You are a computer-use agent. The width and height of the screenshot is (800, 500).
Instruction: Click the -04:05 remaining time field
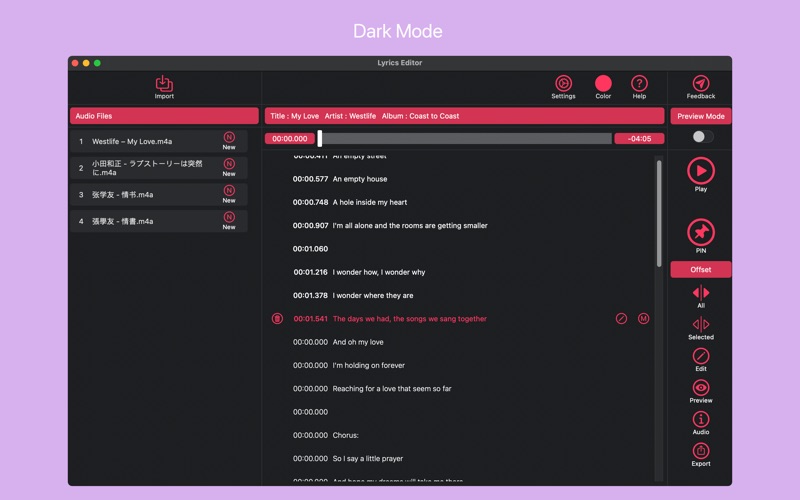[x=639, y=139]
